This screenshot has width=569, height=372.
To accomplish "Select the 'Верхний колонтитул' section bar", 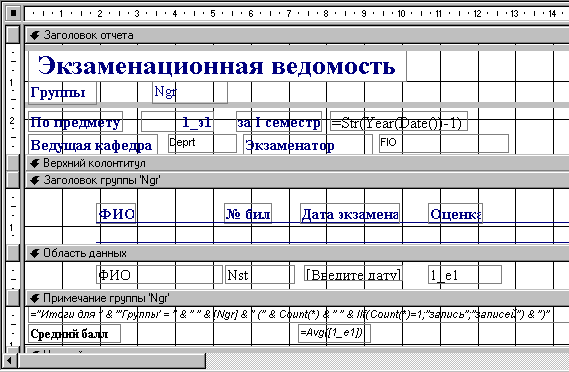I will [297, 163].
